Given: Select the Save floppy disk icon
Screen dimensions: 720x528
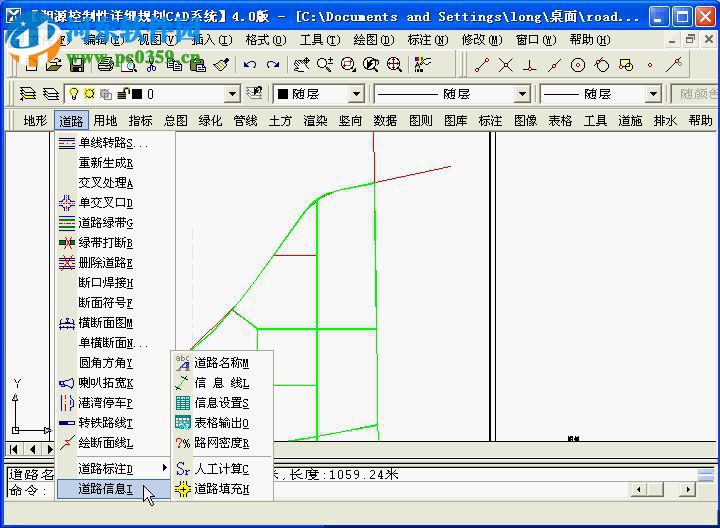Looking at the screenshot, I should pos(77,65).
